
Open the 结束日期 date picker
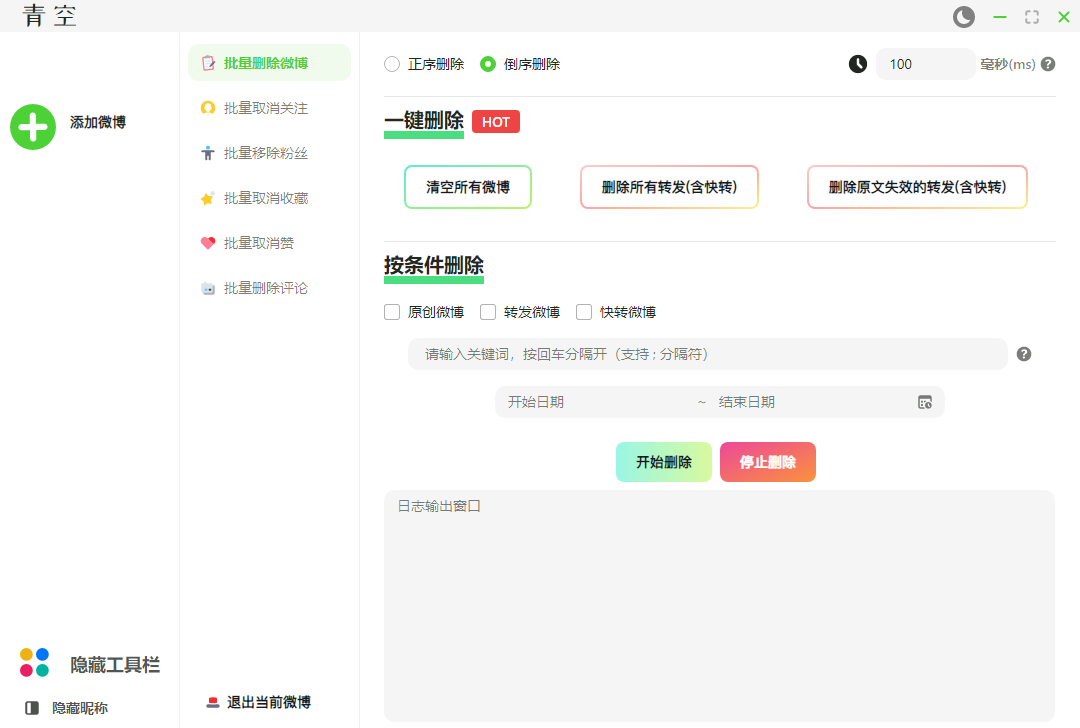(x=800, y=402)
